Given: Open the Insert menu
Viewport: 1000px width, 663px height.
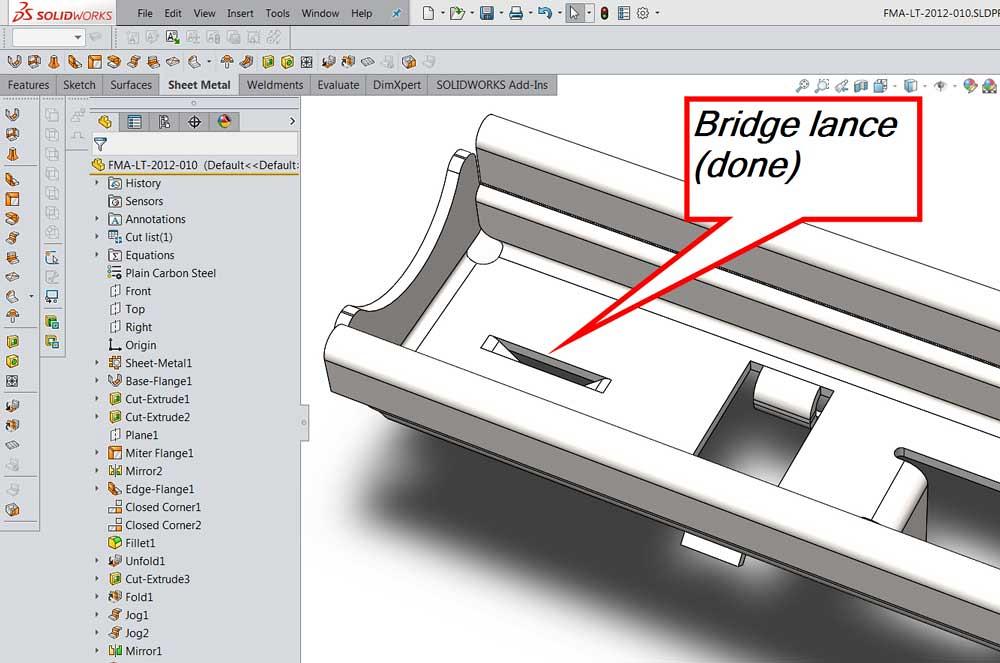Looking at the screenshot, I should (x=240, y=14).
